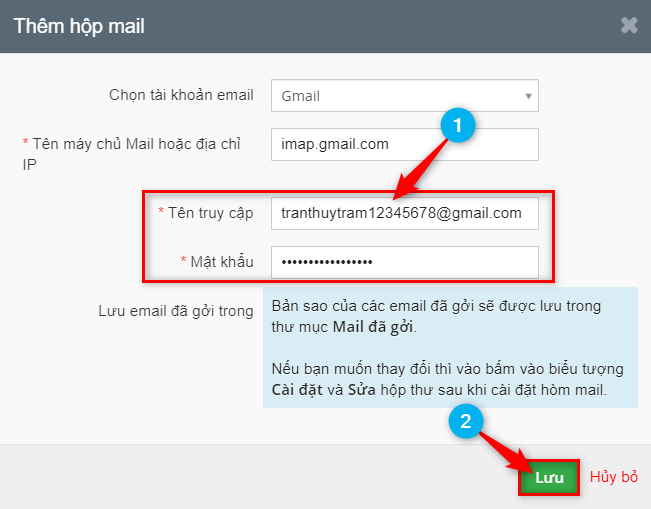Viewport: 651px width, 509px height.
Task: Click into the Mật khẩu password field
Action: coord(404,262)
